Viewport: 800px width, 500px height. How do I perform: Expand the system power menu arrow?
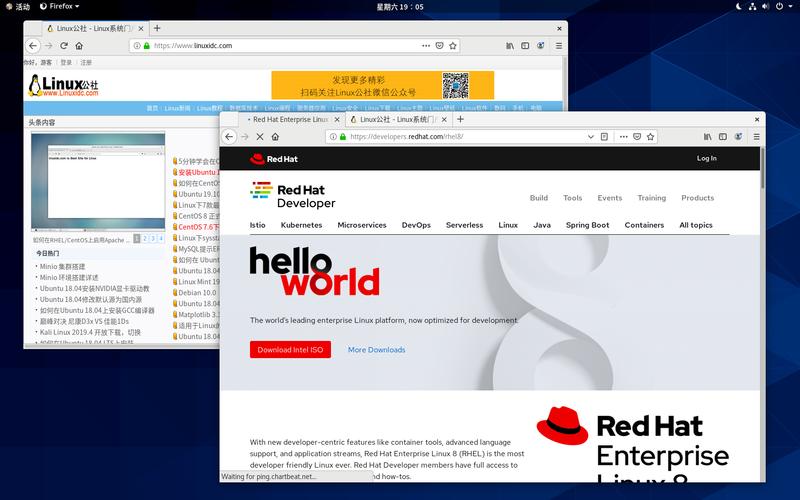click(x=790, y=6)
